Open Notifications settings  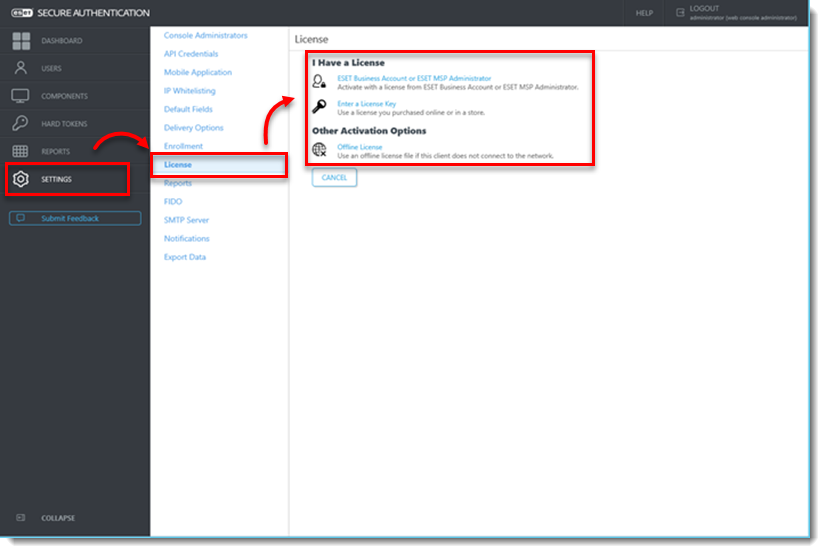point(186,238)
